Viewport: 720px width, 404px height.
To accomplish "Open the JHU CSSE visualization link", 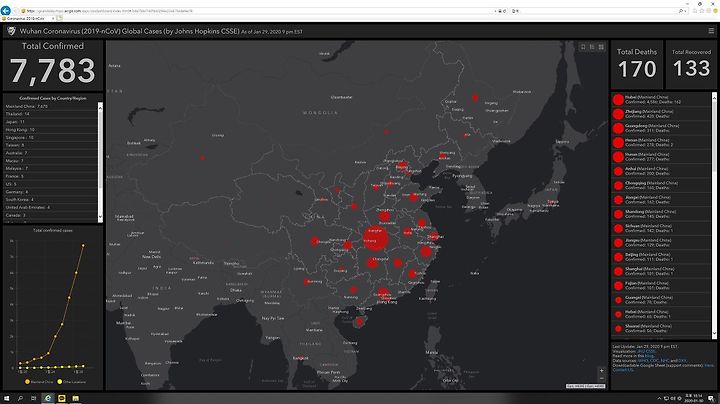I will (x=647, y=351).
